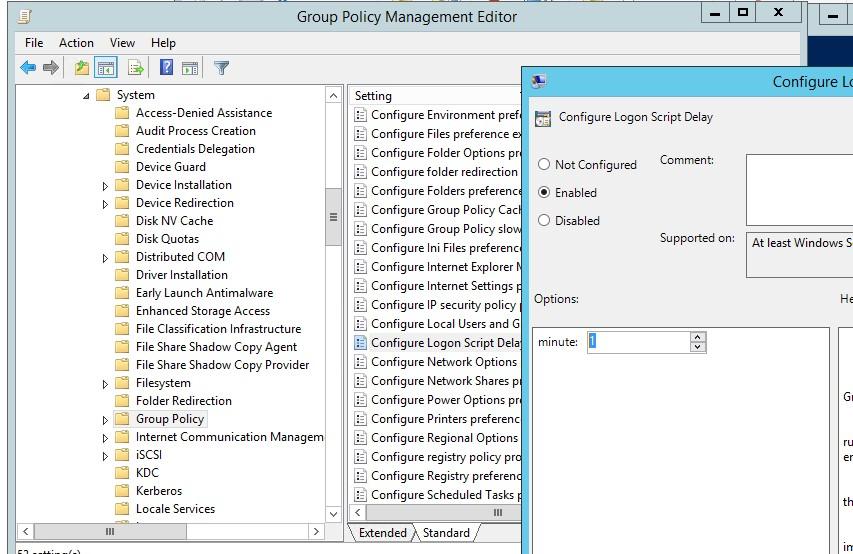853x554 pixels.
Task: Select the Not Configured radio button
Action: pyautogui.click(x=543, y=164)
